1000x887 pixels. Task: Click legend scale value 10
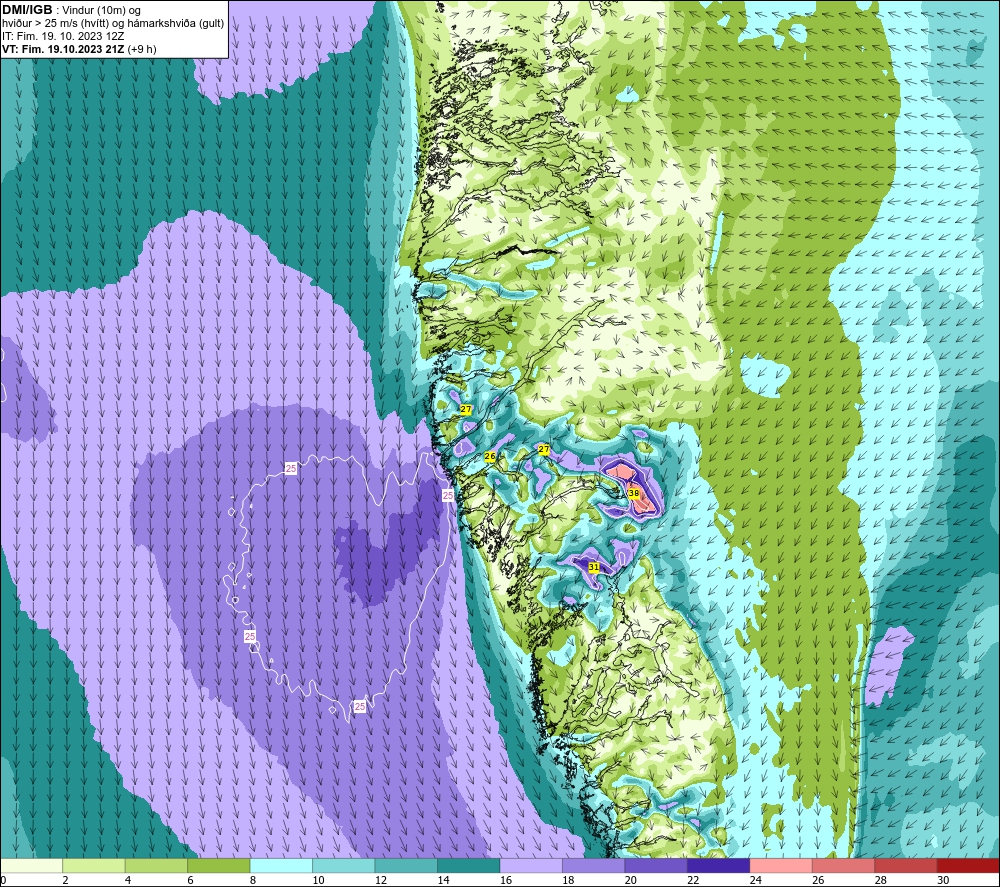click(318, 881)
